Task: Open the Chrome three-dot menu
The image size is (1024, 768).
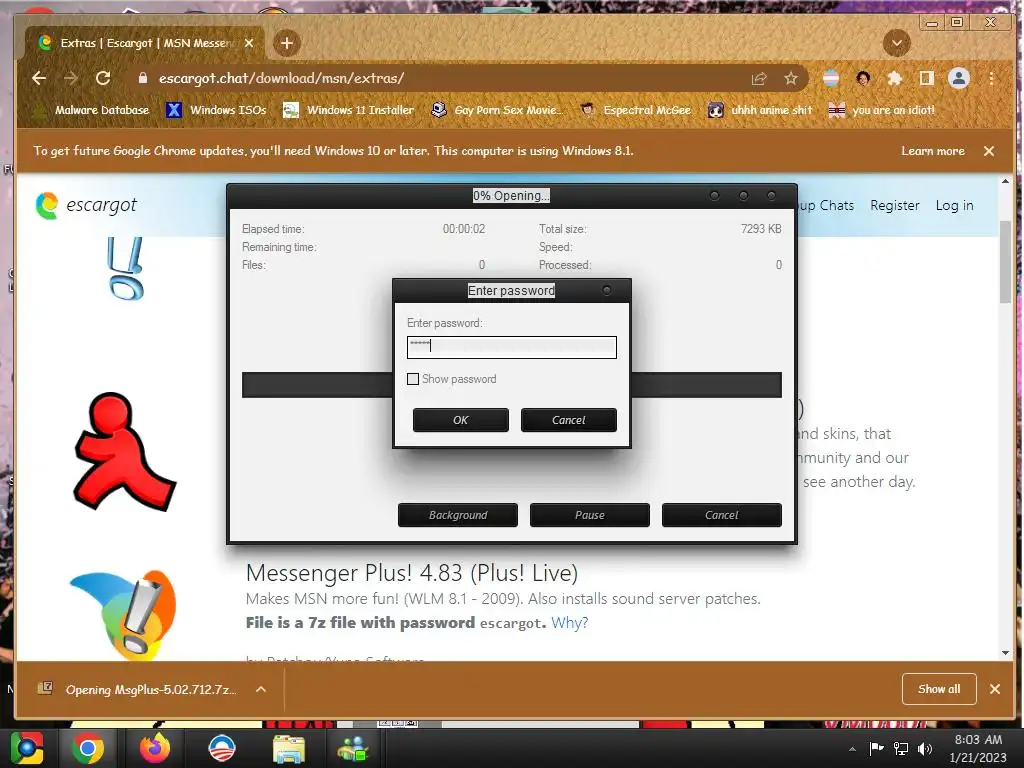Action: coord(991,78)
